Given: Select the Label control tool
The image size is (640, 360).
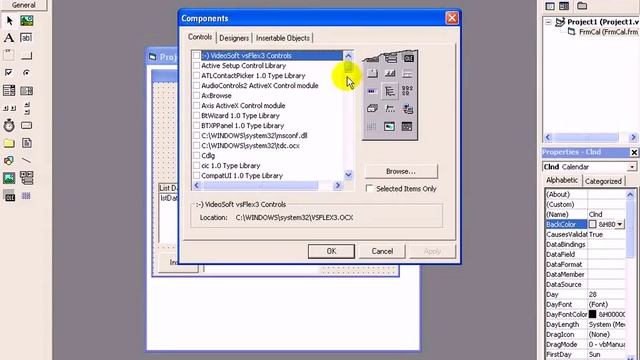Looking at the screenshot, I should 9,38.
